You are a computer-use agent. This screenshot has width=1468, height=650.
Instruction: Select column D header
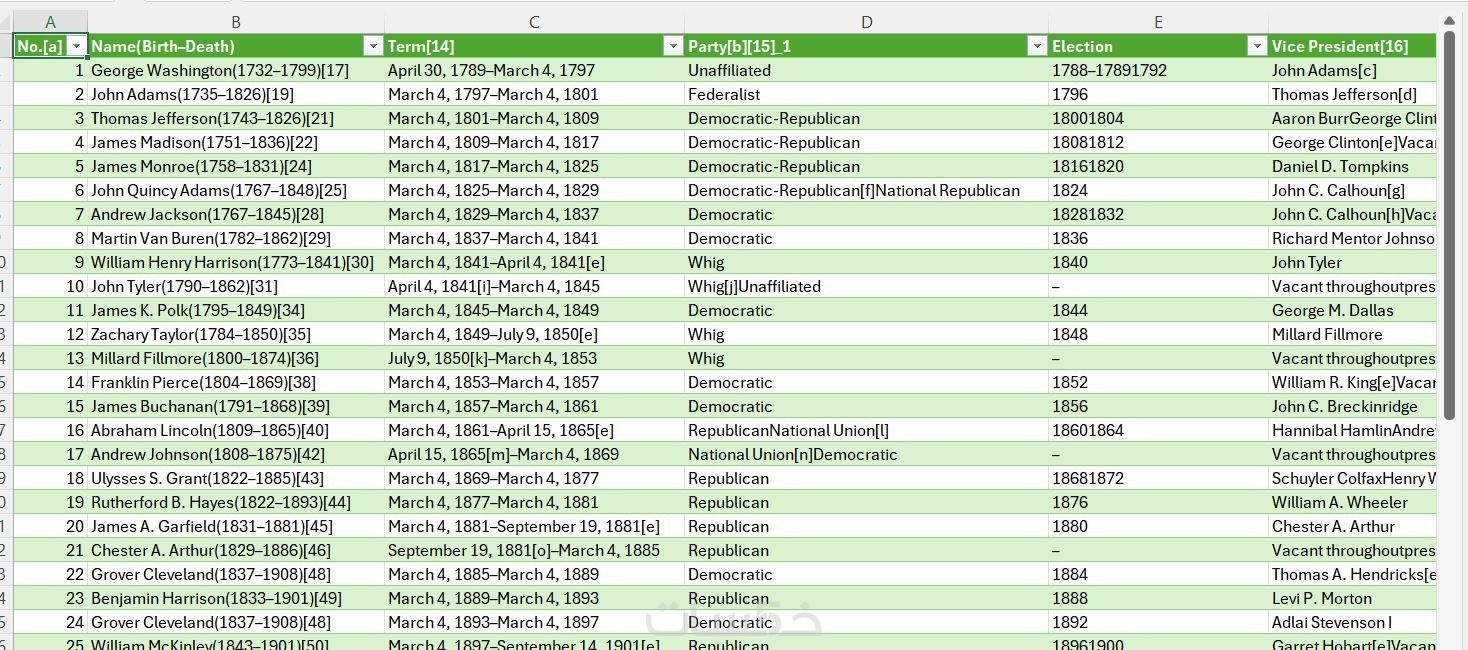pyautogui.click(x=866, y=22)
